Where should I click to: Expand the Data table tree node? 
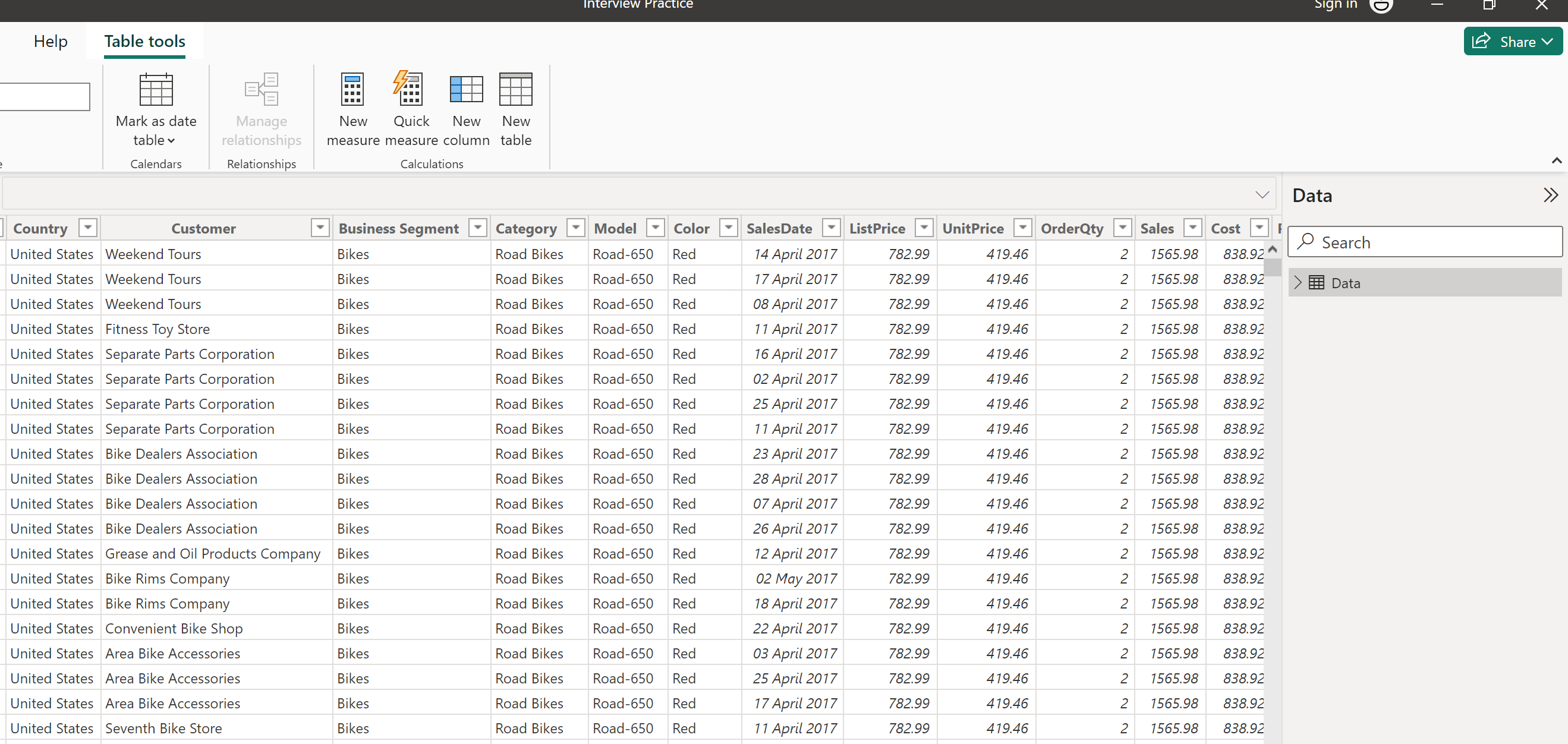tap(1297, 282)
